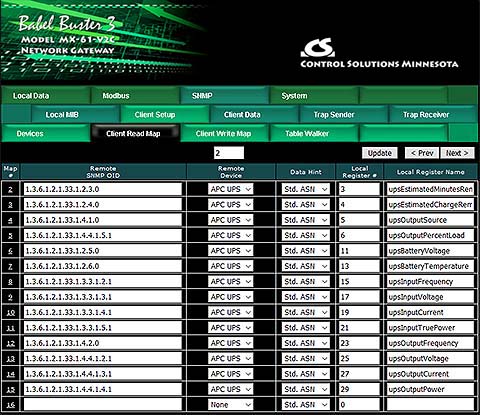The height and width of the screenshot is (415, 480).
Task: Click OID field 1.3.6.1.2.1.33.1.4.4.1.5.1
Action: tap(103, 236)
